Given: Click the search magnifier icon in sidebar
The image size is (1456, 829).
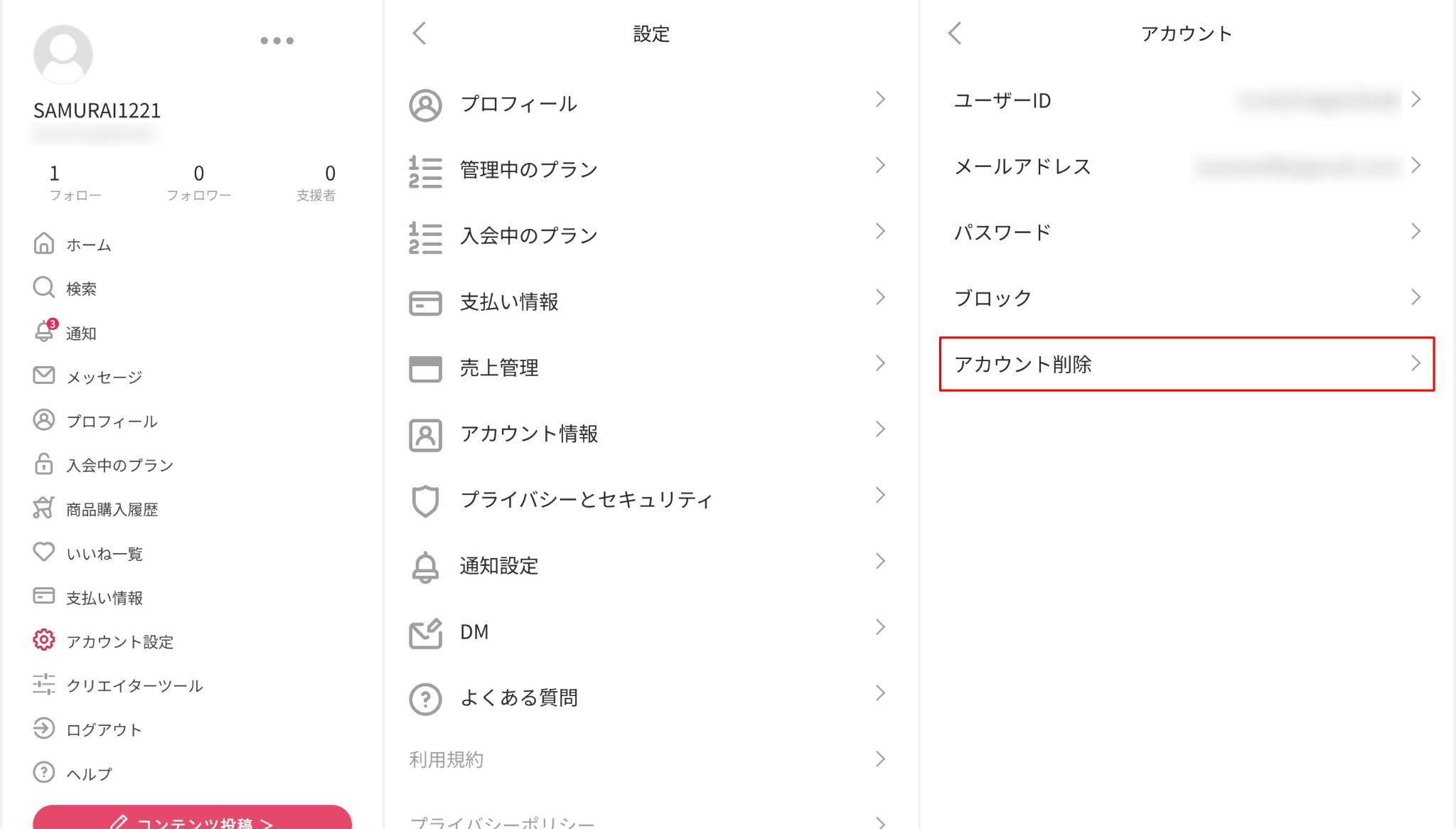Looking at the screenshot, I should 43,287.
